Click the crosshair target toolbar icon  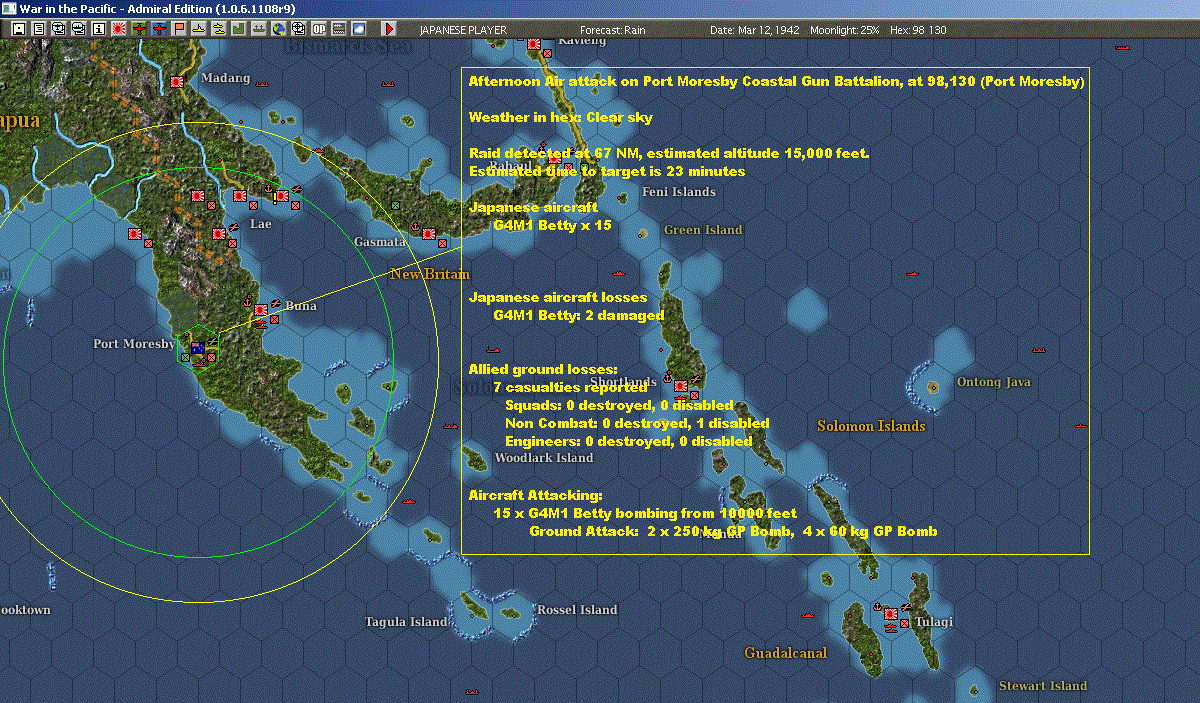click(x=298, y=29)
